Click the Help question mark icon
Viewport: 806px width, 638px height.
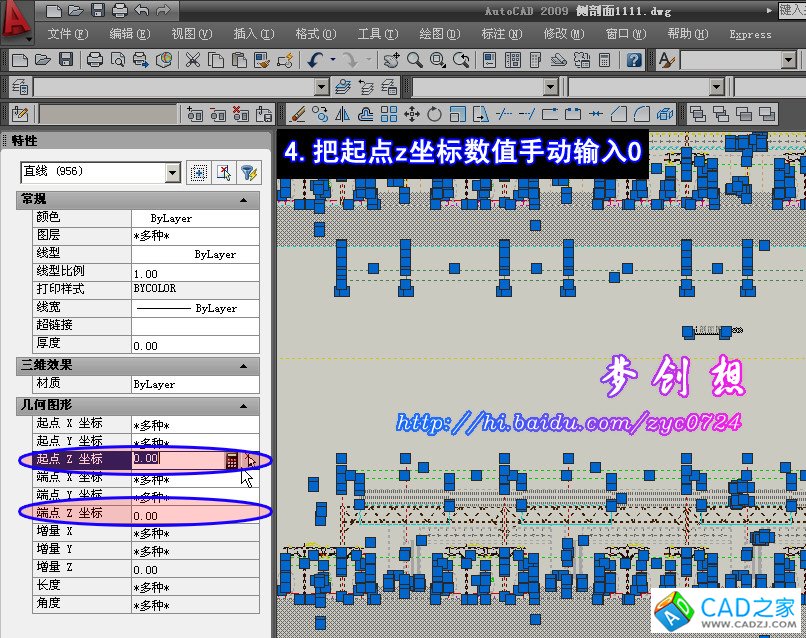pos(634,60)
